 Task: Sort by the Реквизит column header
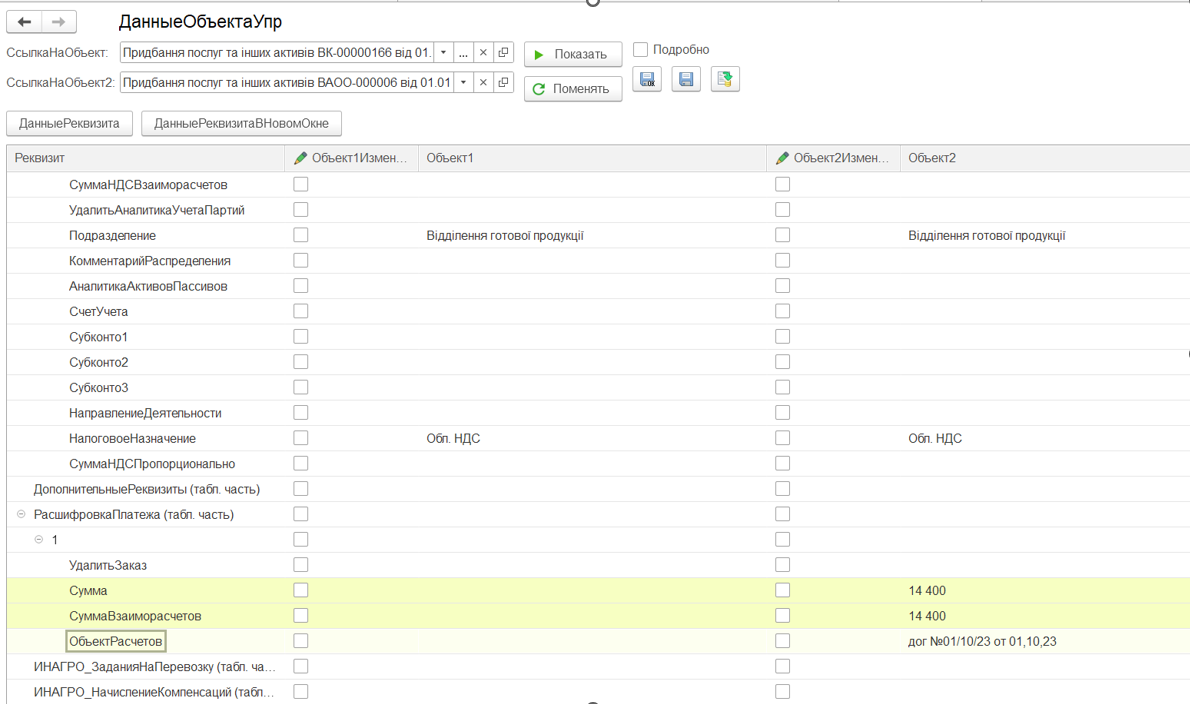(146, 158)
